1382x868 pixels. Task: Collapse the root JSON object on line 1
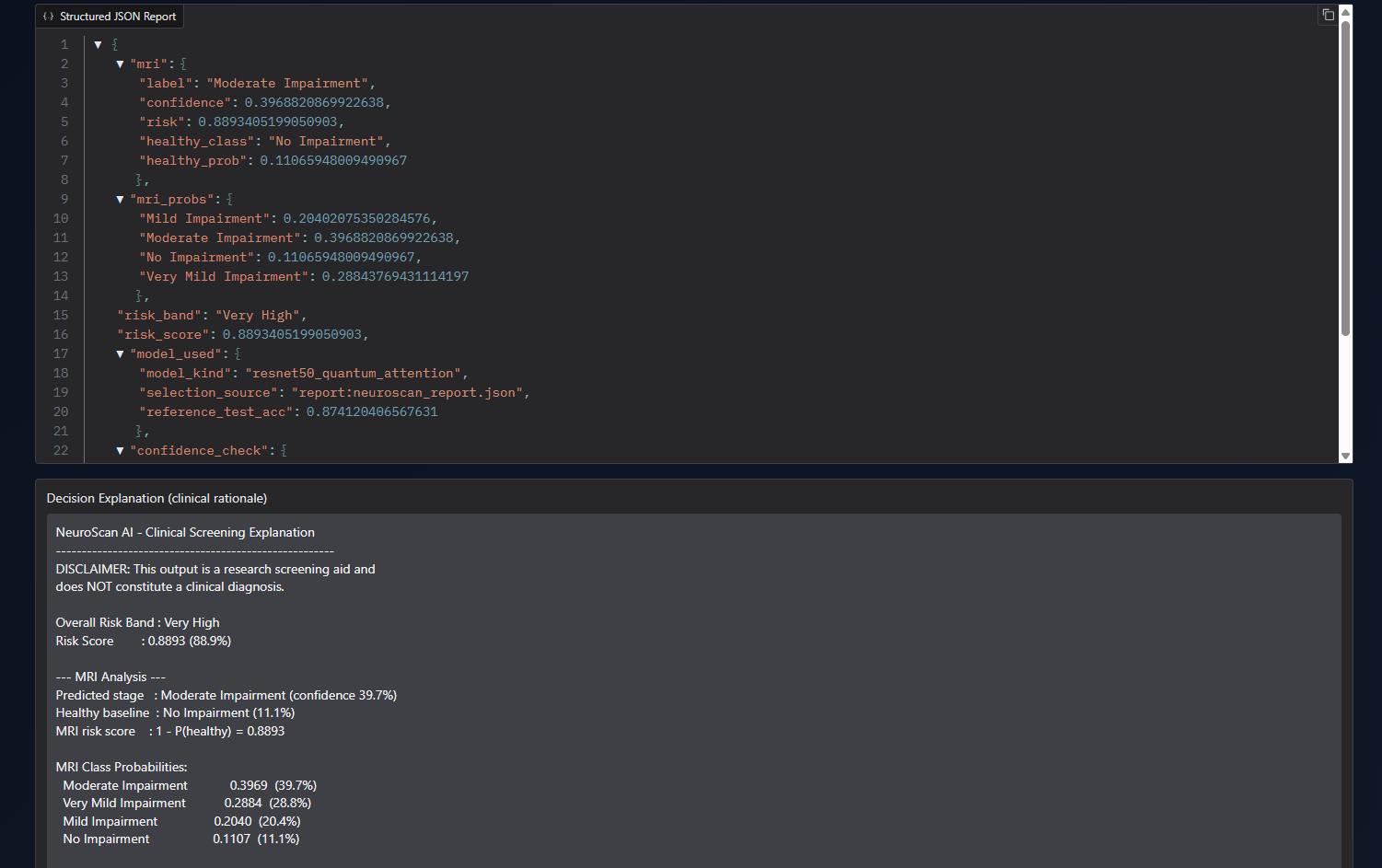point(98,44)
